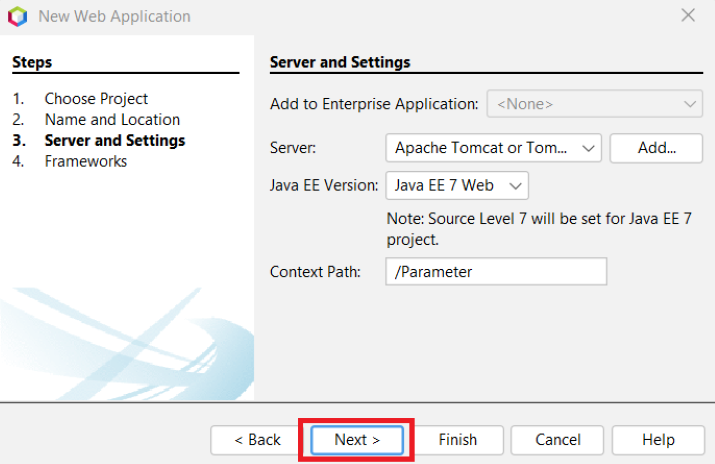715x464 pixels.
Task: Proceed with the Next > button
Action: click(x=357, y=440)
